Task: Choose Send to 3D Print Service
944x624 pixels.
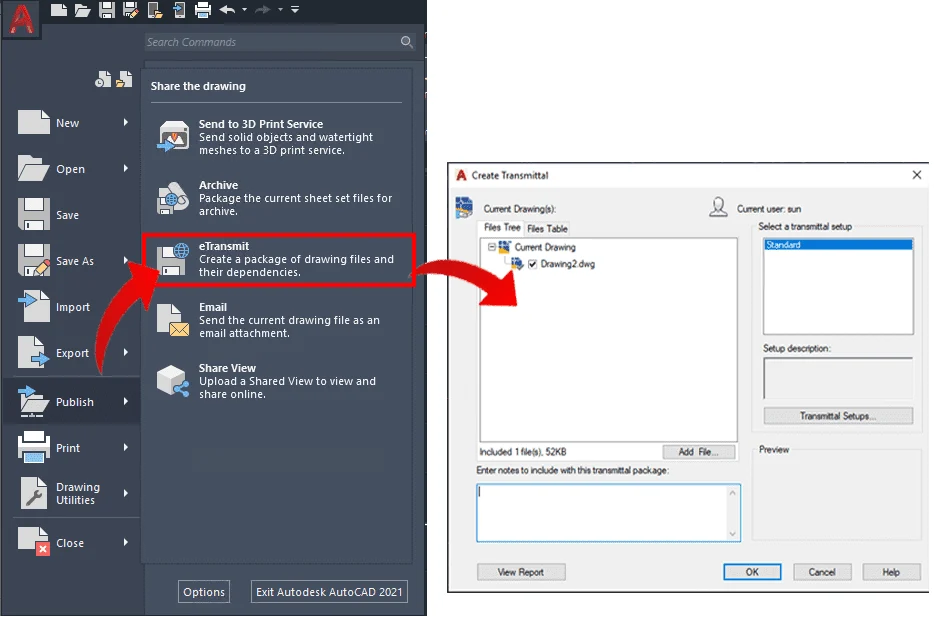Action: 278,137
